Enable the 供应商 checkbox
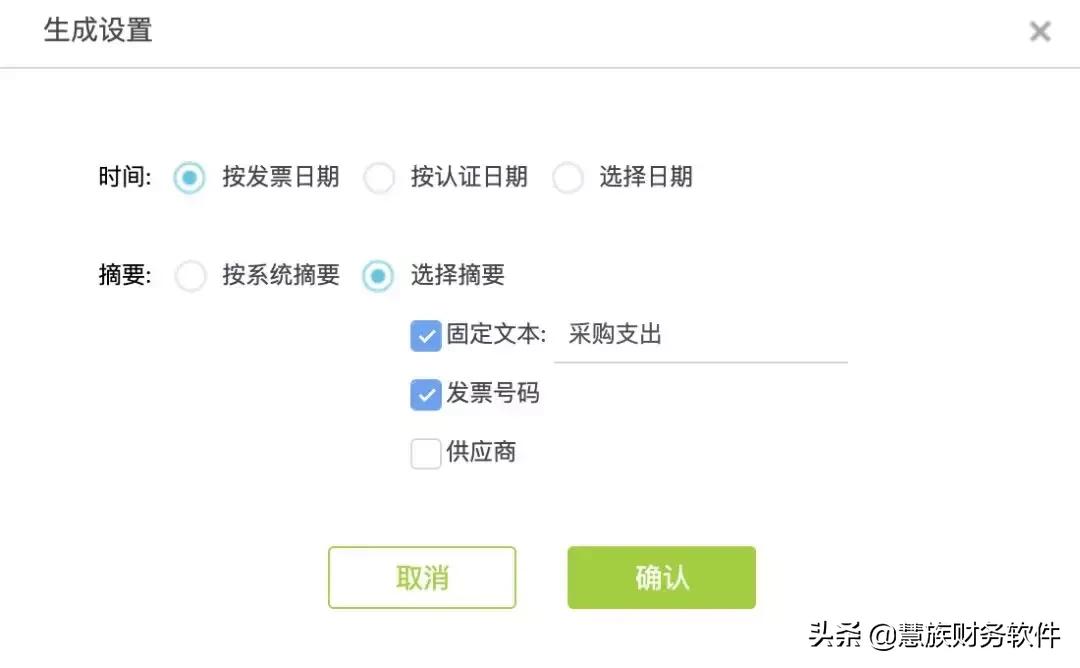Screen dimensions: 1080x668 [x=425, y=453]
